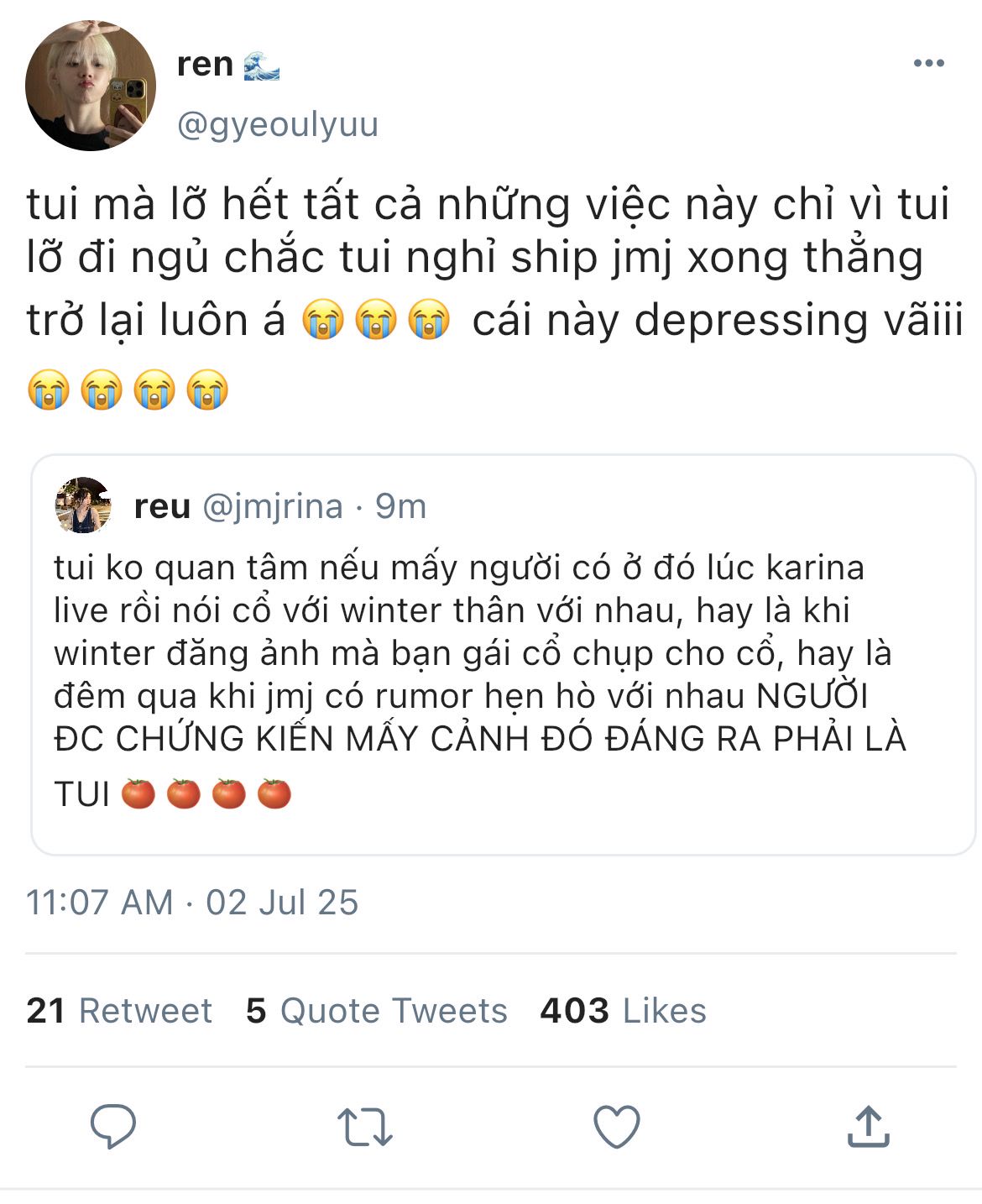Image resolution: width=982 pixels, height=1204 pixels.
Task: Open the @jmjrina handle in quoted tweet
Action: click(274, 506)
